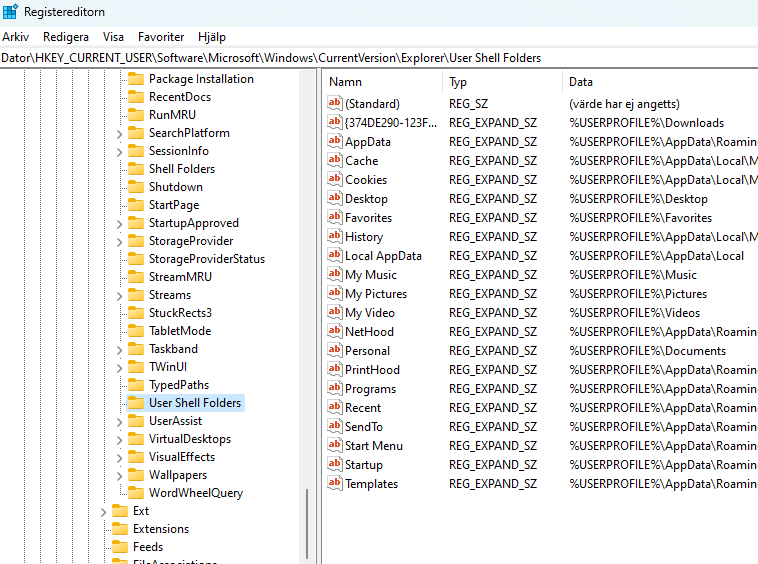This screenshot has width=758, height=564.
Task: Expand the Ext key
Action: pos(103,512)
